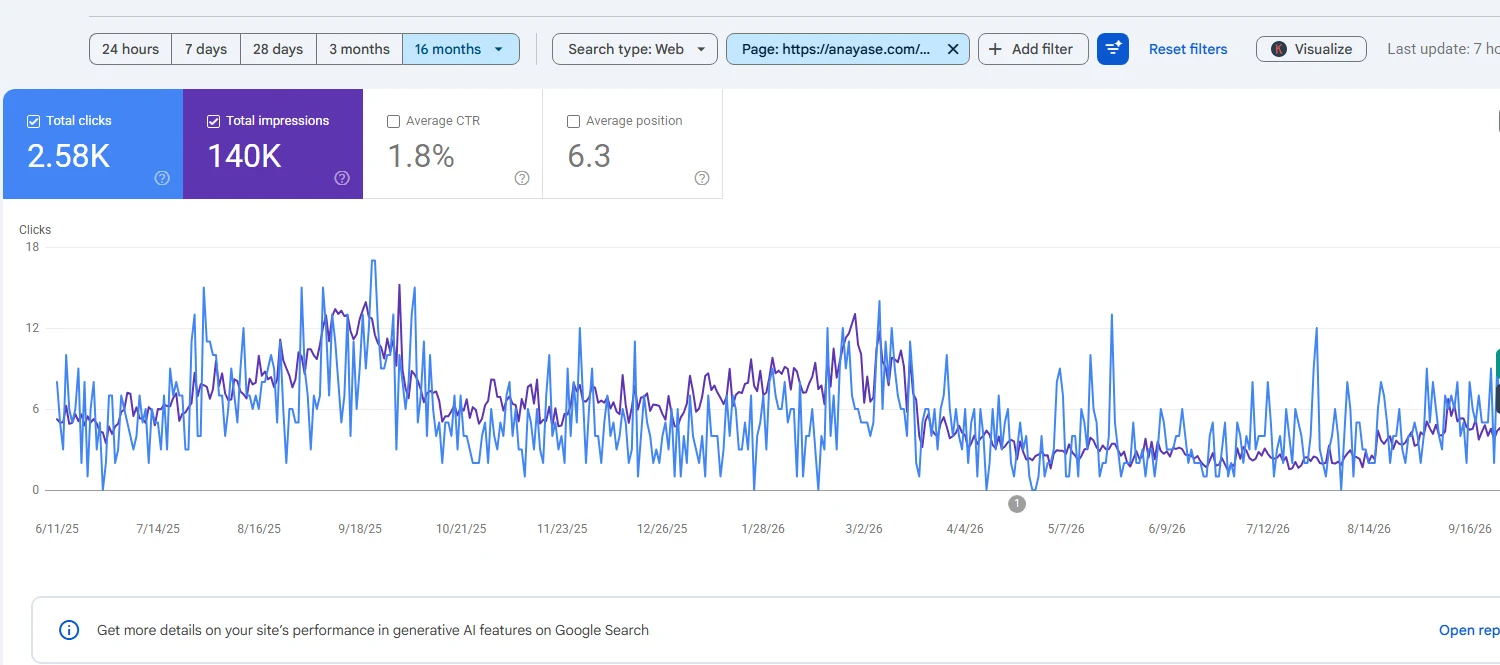Click the Page filter chip for anayase.com
Viewport: 1500px width, 665px height.
coord(836,49)
